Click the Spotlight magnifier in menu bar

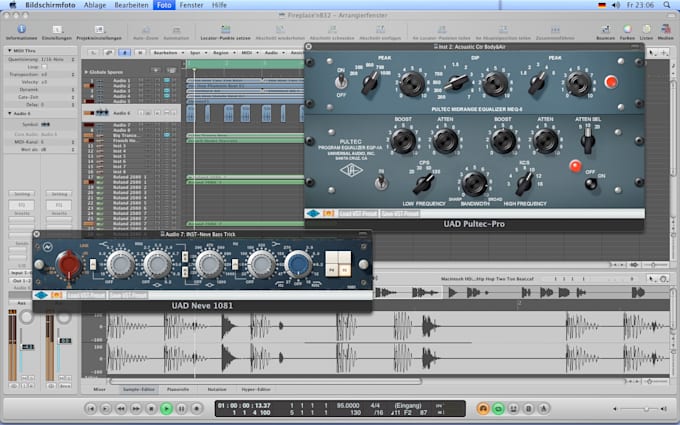(x=667, y=5)
